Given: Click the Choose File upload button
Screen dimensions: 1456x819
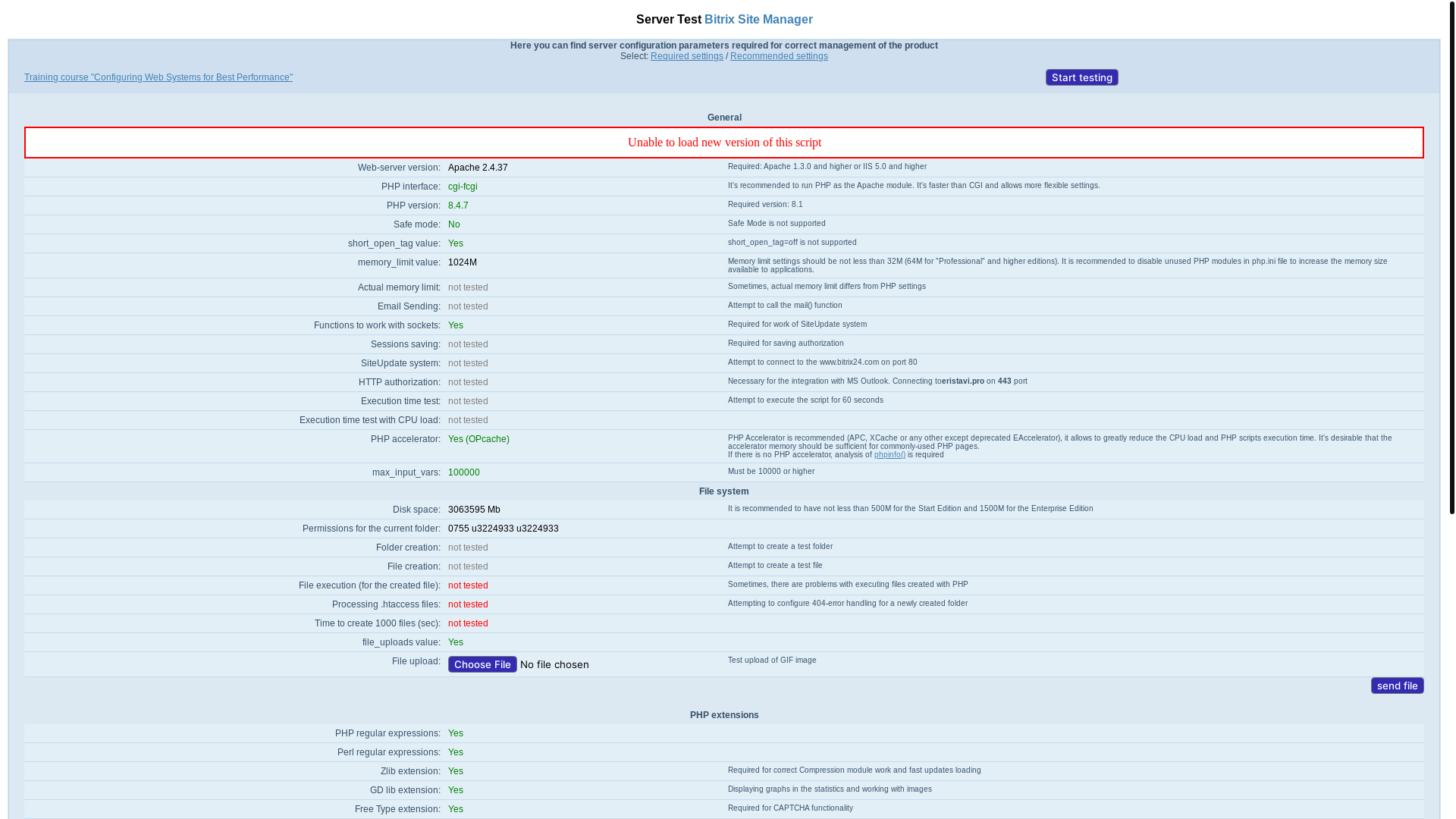Looking at the screenshot, I should pyautogui.click(x=482, y=664).
